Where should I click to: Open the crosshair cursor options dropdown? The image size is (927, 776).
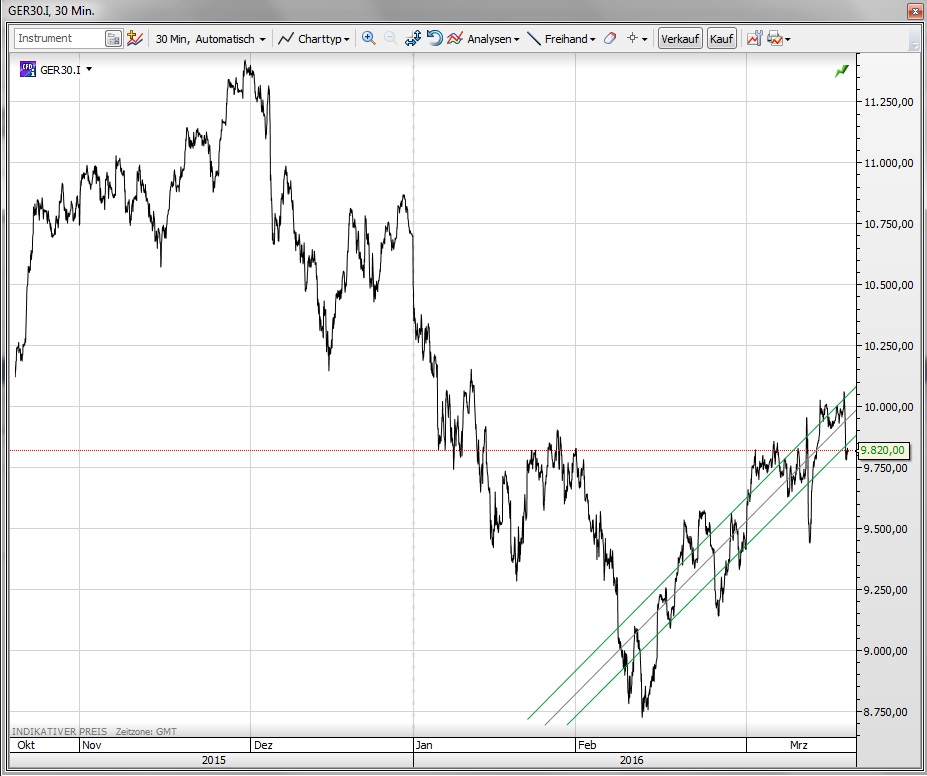(x=637, y=39)
